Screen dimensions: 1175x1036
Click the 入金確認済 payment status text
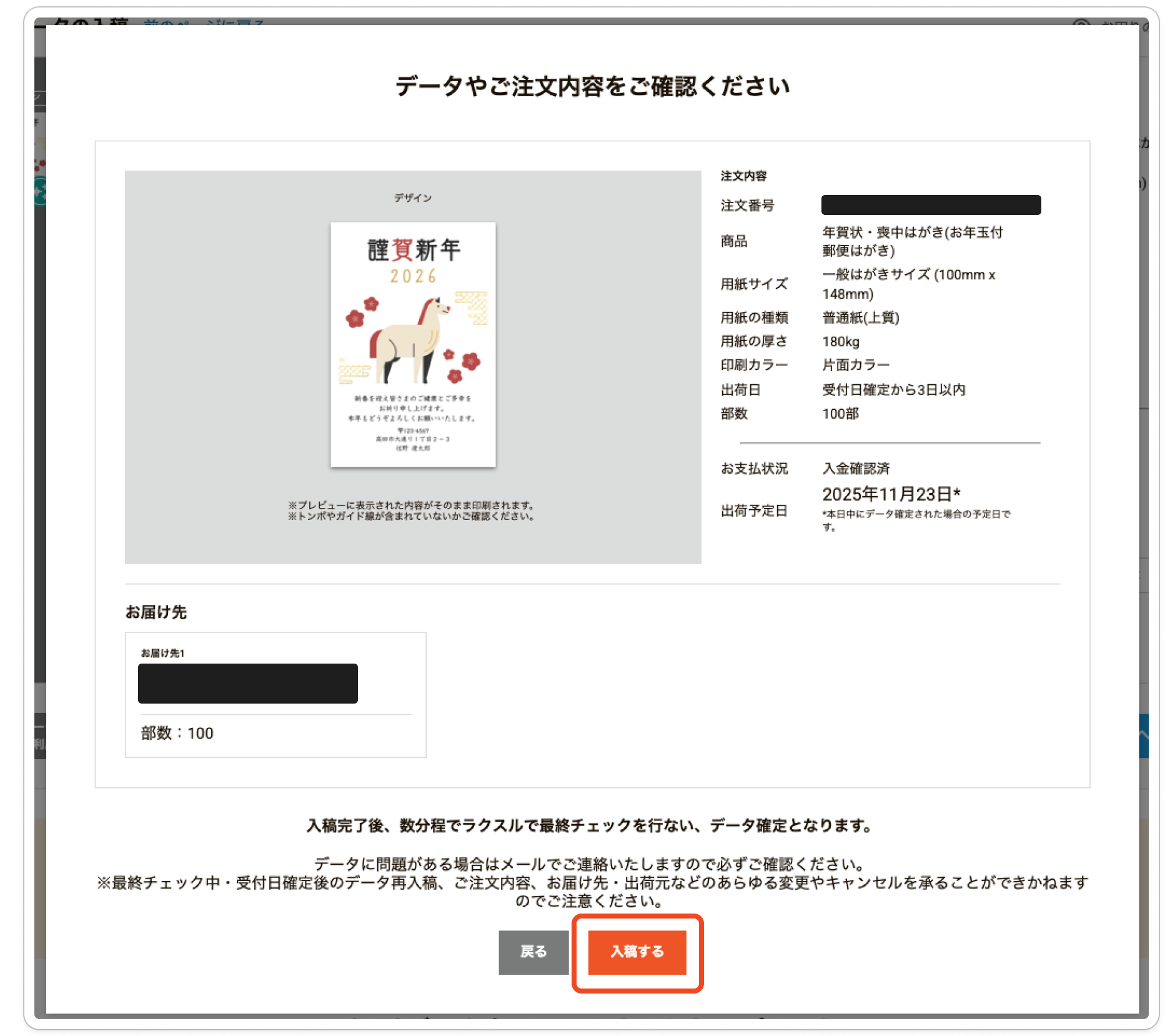(856, 468)
